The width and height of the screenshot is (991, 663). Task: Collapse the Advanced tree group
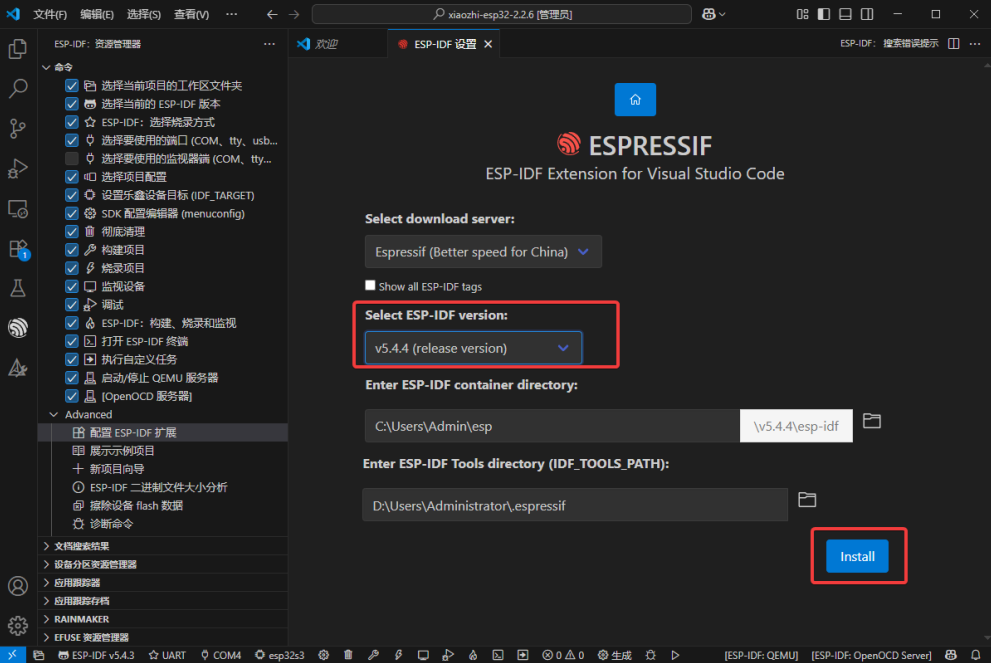pyautogui.click(x=54, y=415)
